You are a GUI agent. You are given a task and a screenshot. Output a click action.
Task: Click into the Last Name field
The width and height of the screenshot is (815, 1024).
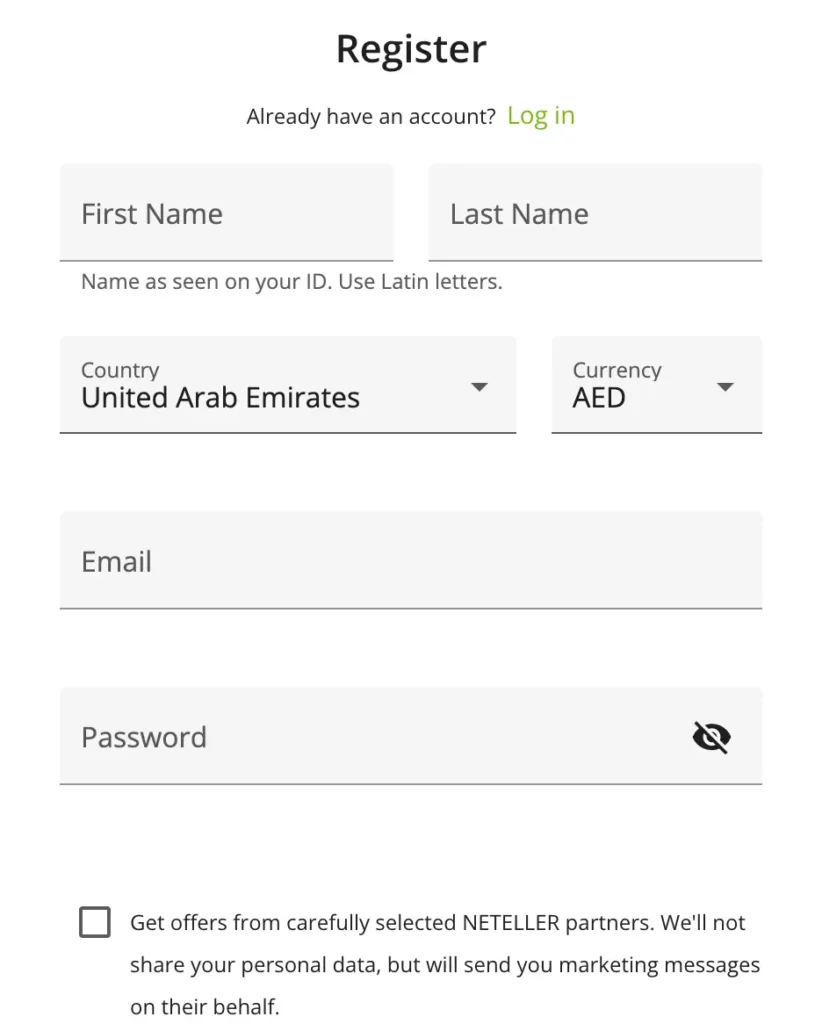tap(595, 213)
